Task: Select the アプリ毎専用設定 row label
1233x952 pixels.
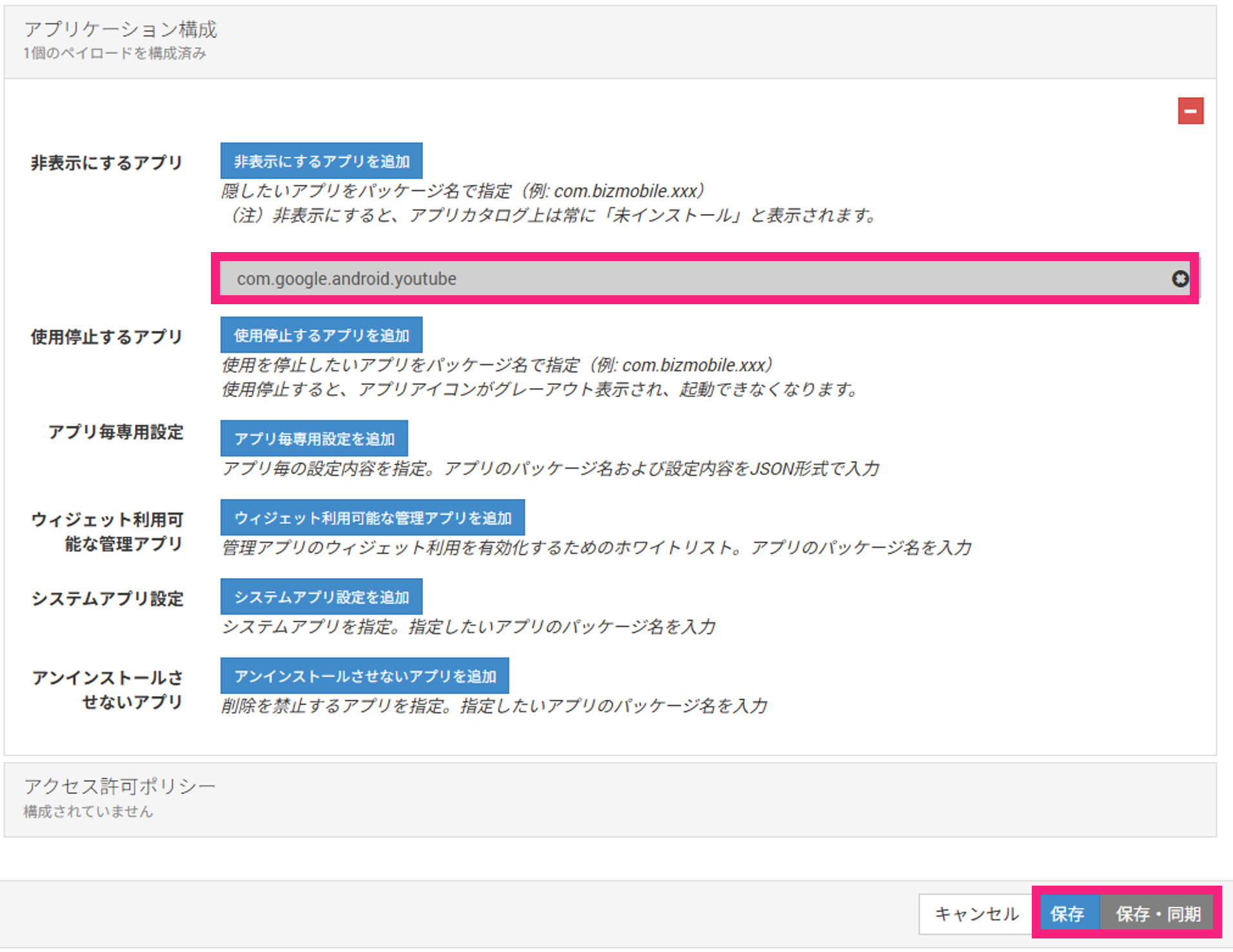Action: pos(116,432)
